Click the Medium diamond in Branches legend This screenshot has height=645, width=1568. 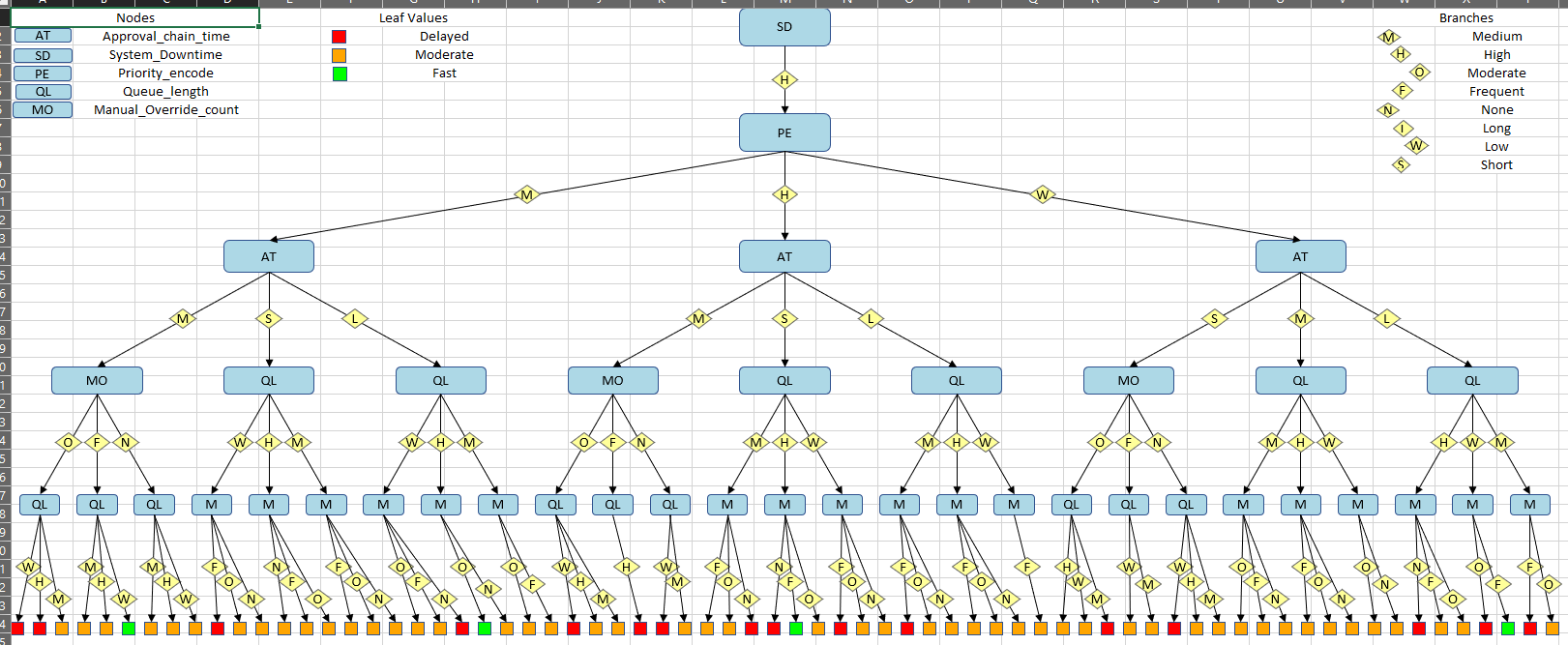click(x=1389, y=37)
